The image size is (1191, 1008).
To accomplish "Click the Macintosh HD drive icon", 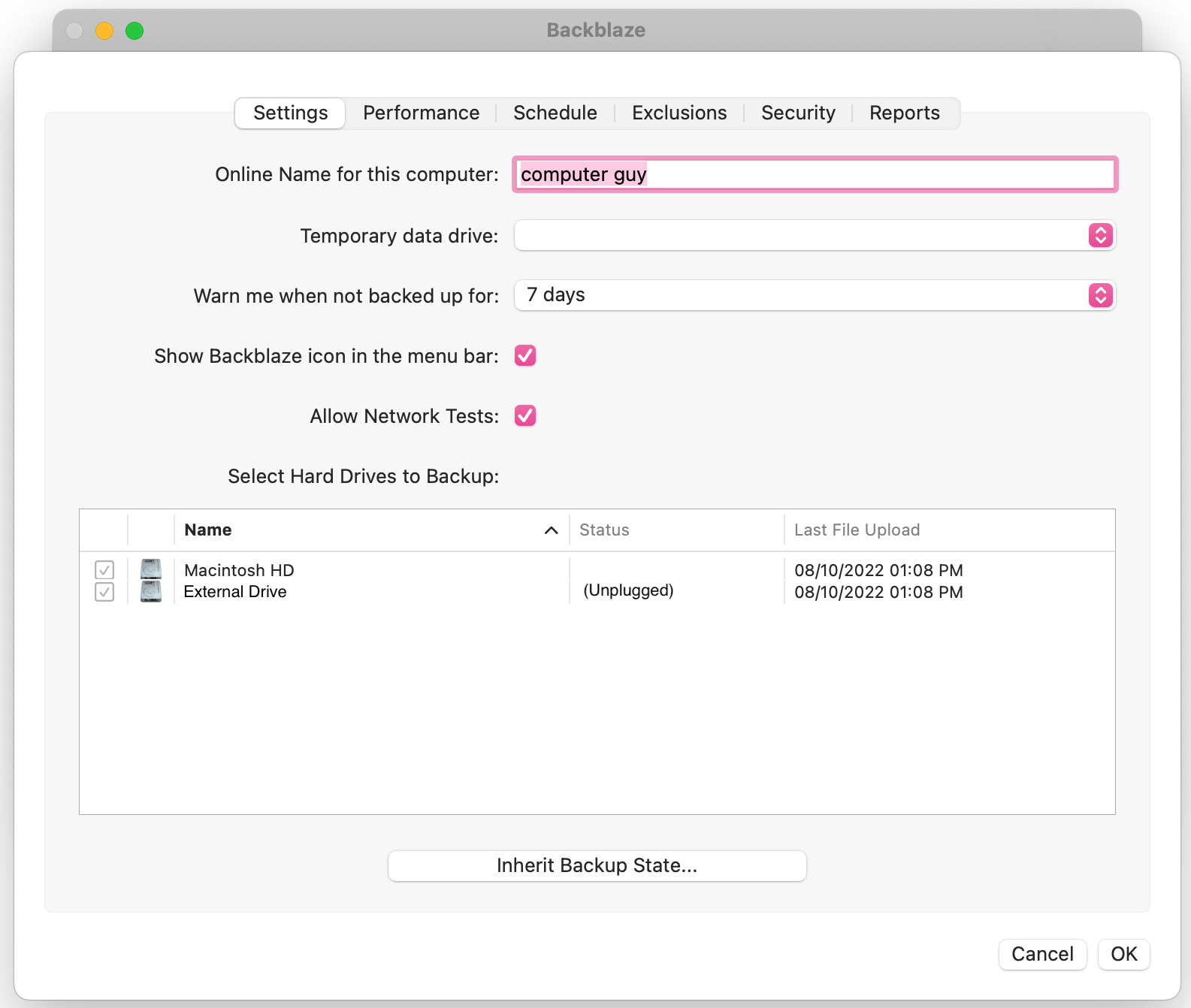I will (151, 569).
